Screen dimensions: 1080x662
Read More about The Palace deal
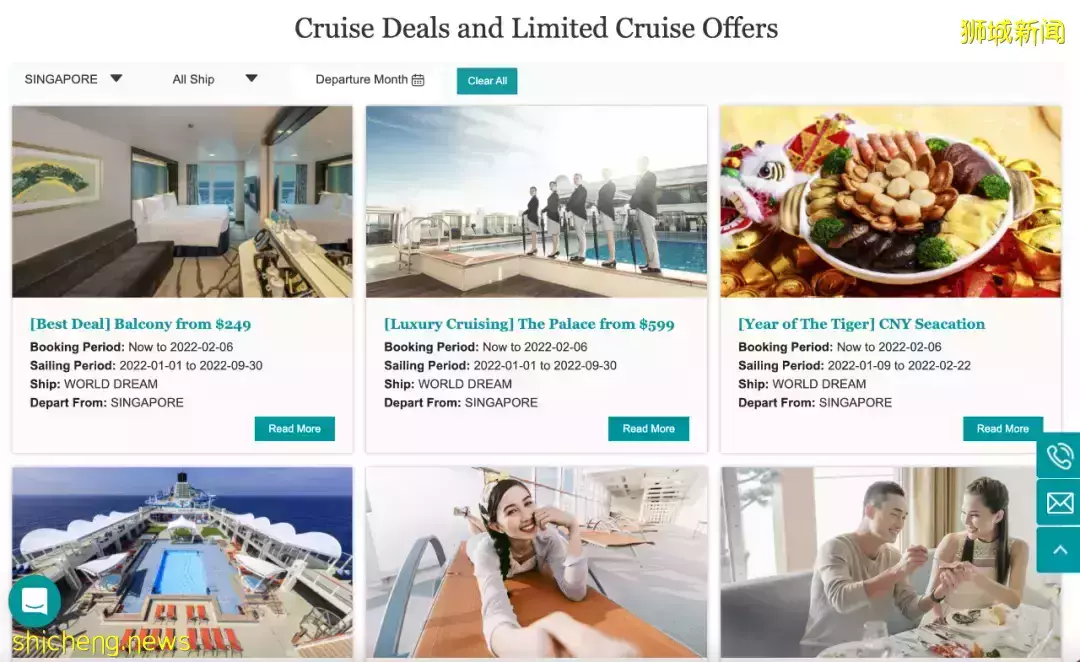[x=649, y=428]
